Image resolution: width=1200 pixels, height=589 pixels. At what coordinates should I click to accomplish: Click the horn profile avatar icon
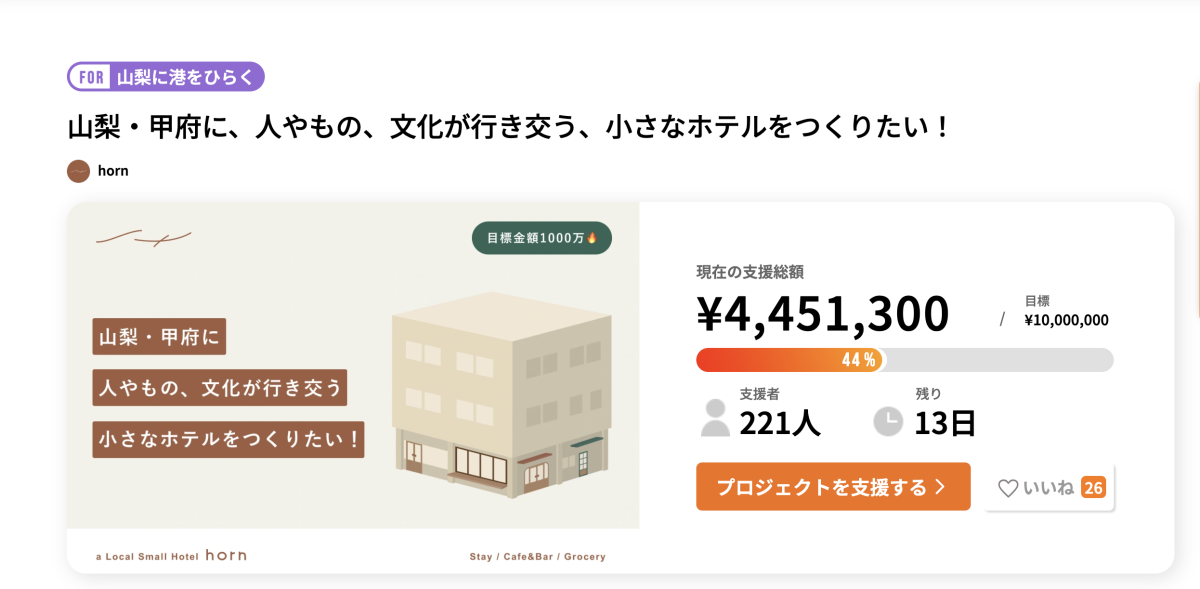point(78,171)
